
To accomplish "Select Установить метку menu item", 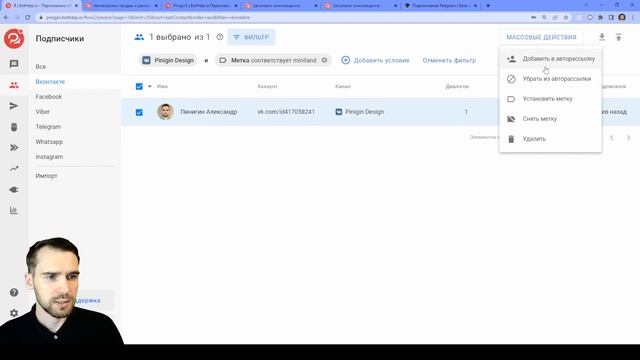I will [550, 99].
